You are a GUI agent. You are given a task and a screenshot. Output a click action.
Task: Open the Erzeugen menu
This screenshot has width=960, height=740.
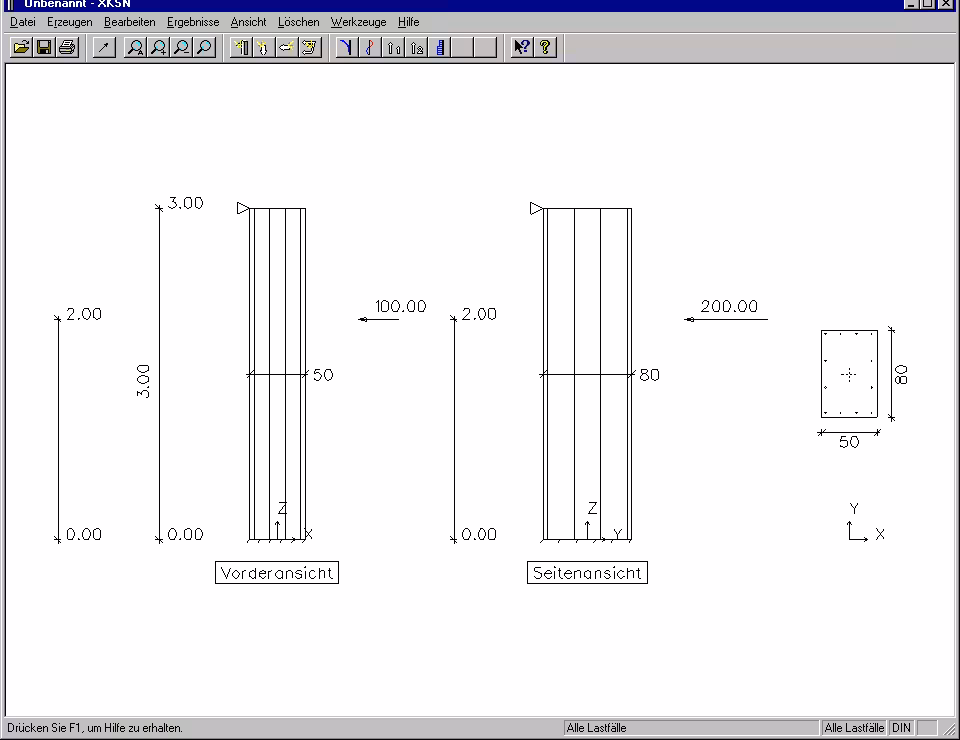pos(69,22)
